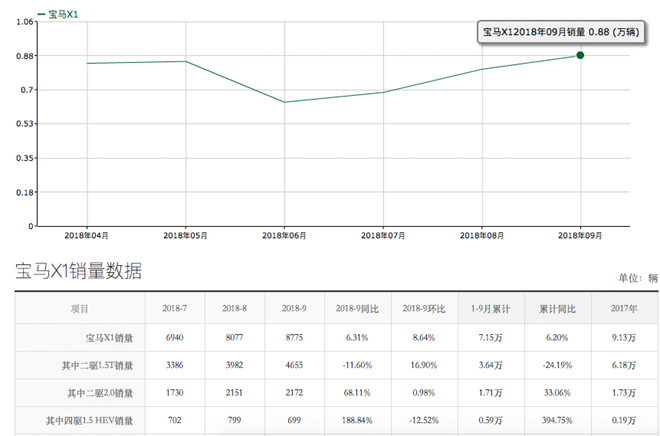Screen dimensions: 660x436
Task: Click the 0.53 y-axis label
Action: 24,124
